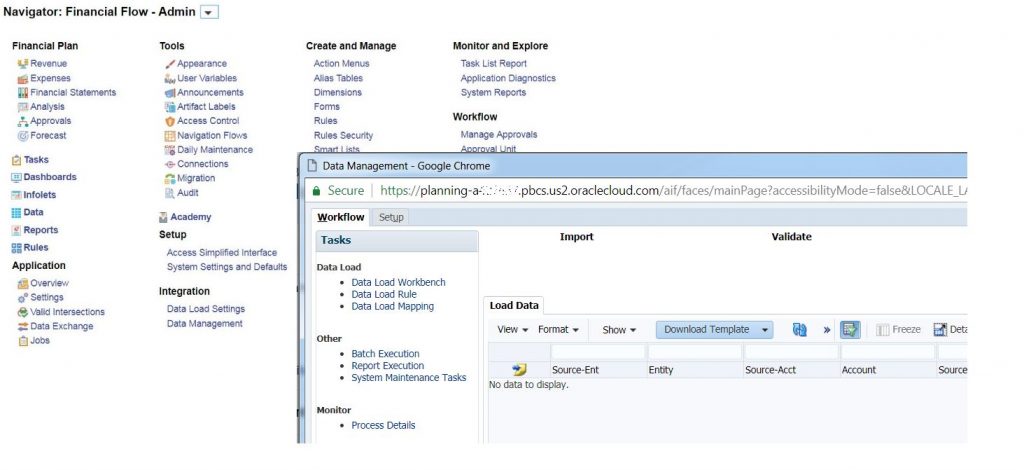
Task: Open Task List Report link
Action: click(494, 63)
